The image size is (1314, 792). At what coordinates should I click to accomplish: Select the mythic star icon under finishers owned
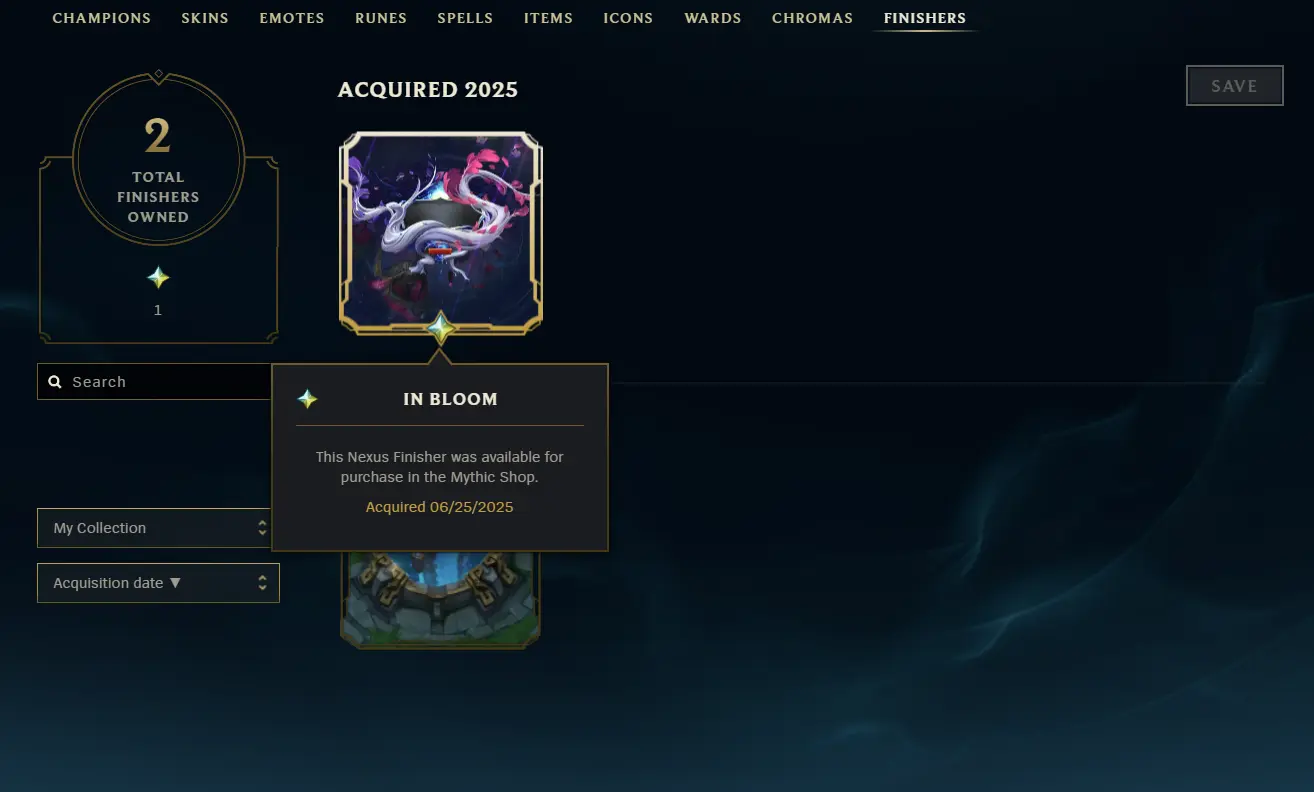[158, 278]
